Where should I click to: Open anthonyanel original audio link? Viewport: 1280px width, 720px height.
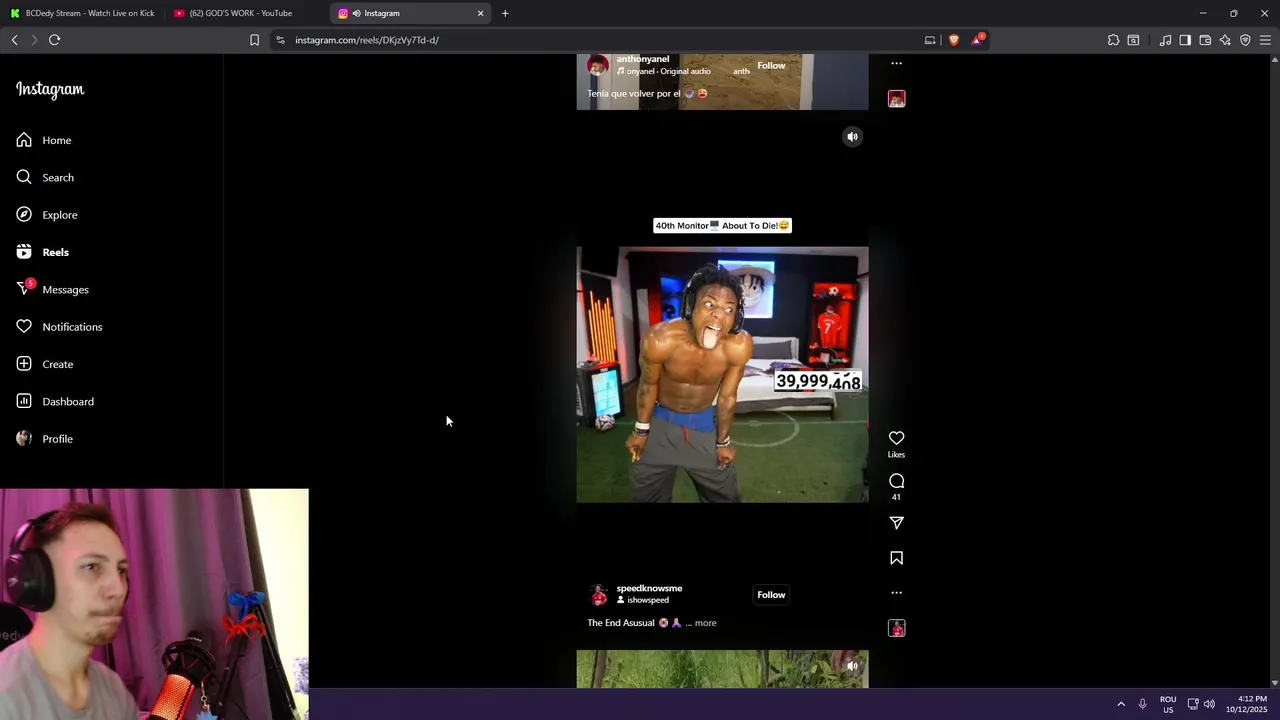668,72
